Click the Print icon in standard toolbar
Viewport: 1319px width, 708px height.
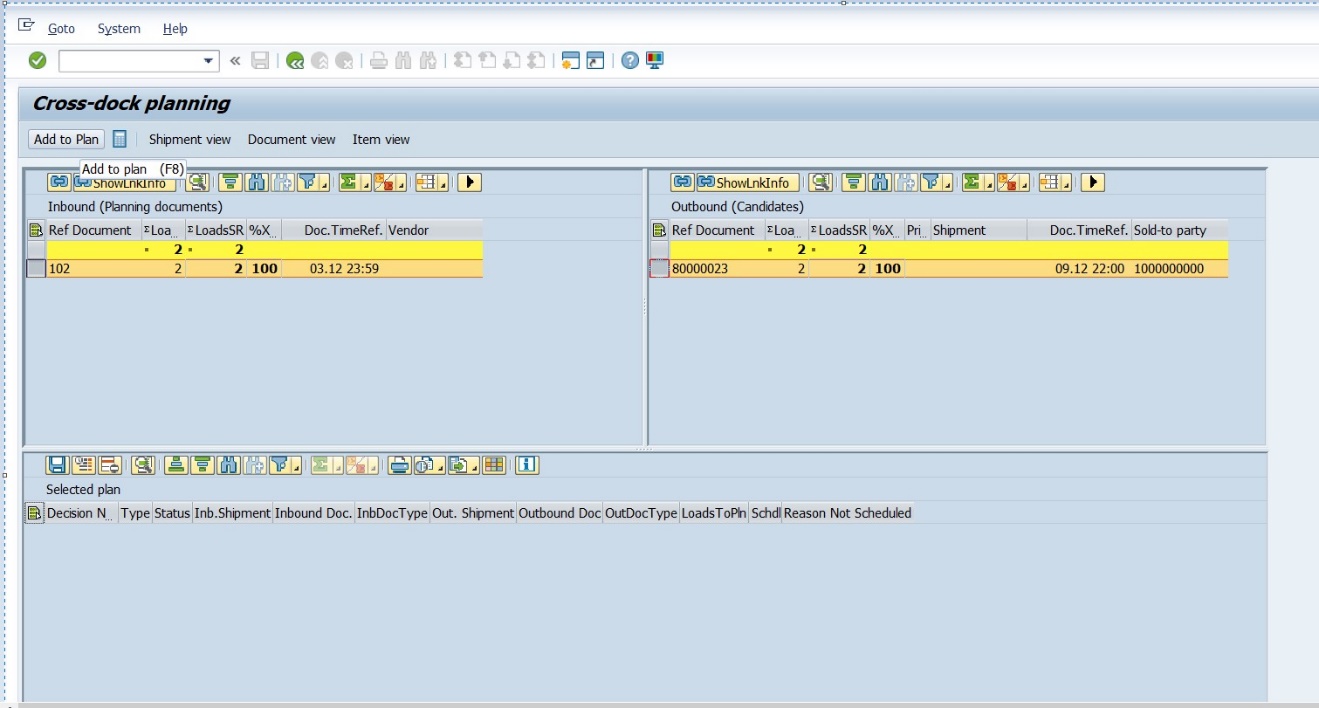[x=379, y=61]
